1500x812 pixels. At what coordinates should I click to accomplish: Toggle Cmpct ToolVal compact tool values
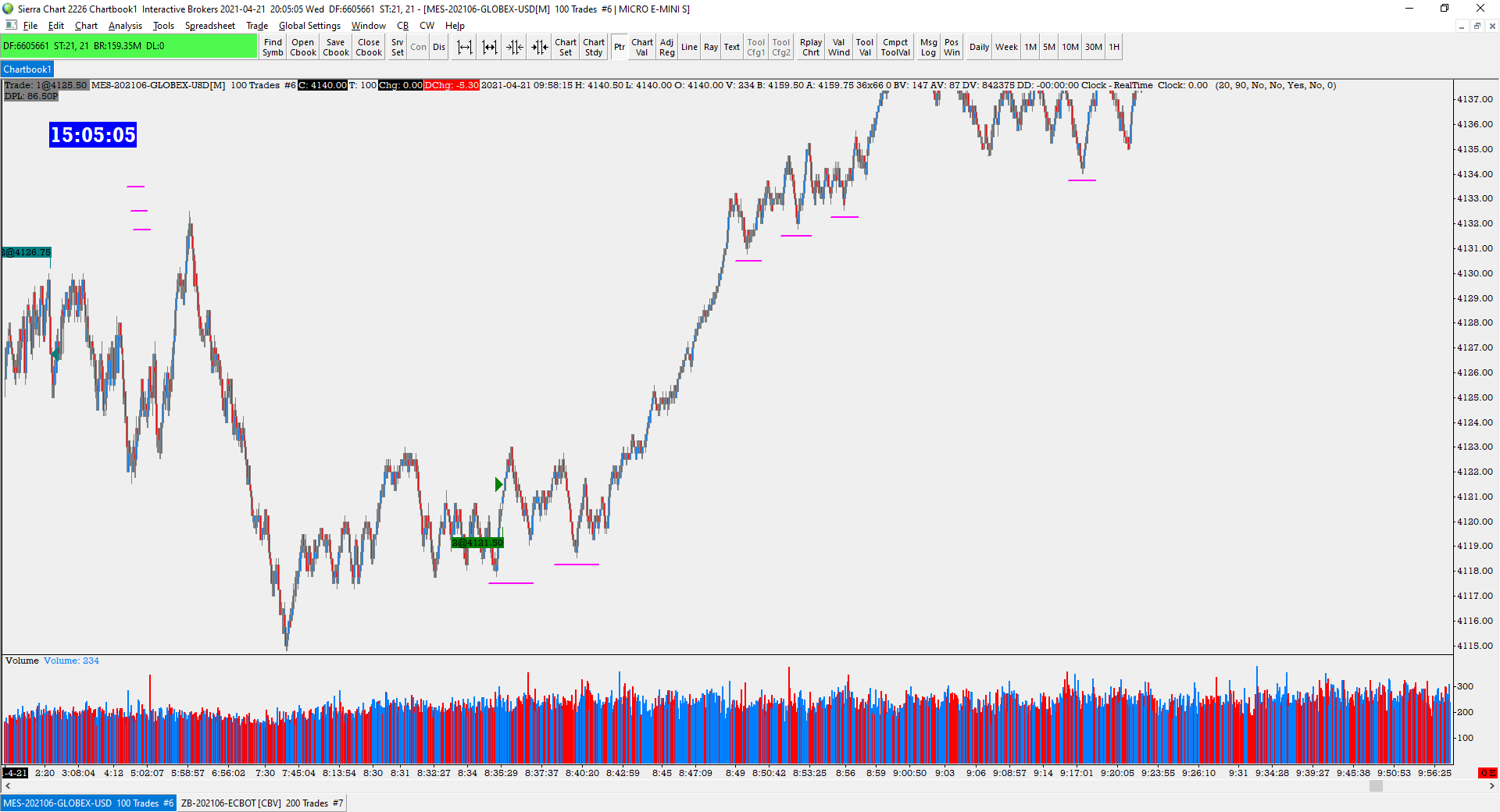coord(895,47)
